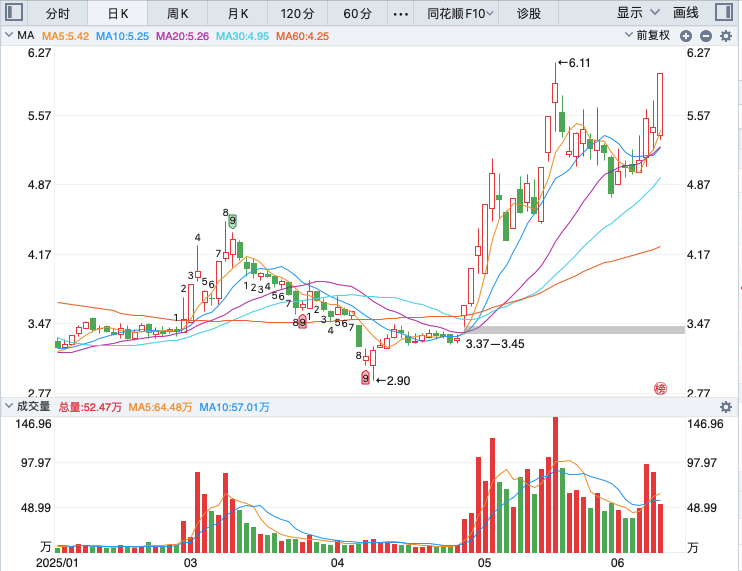Viewport: 742px width, 571px height.
Task: Select the 120分 period tab
Action: (x=298, y=13)
